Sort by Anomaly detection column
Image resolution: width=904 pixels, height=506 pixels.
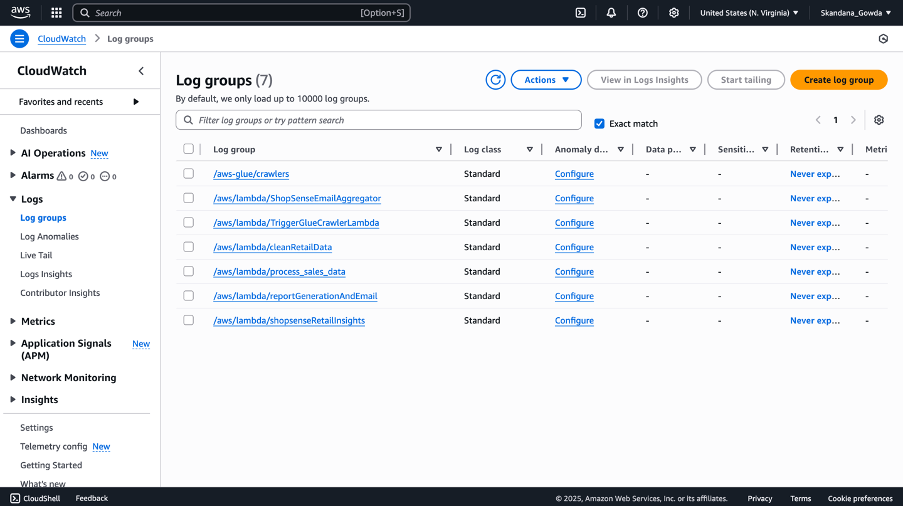tap(620, 149)
